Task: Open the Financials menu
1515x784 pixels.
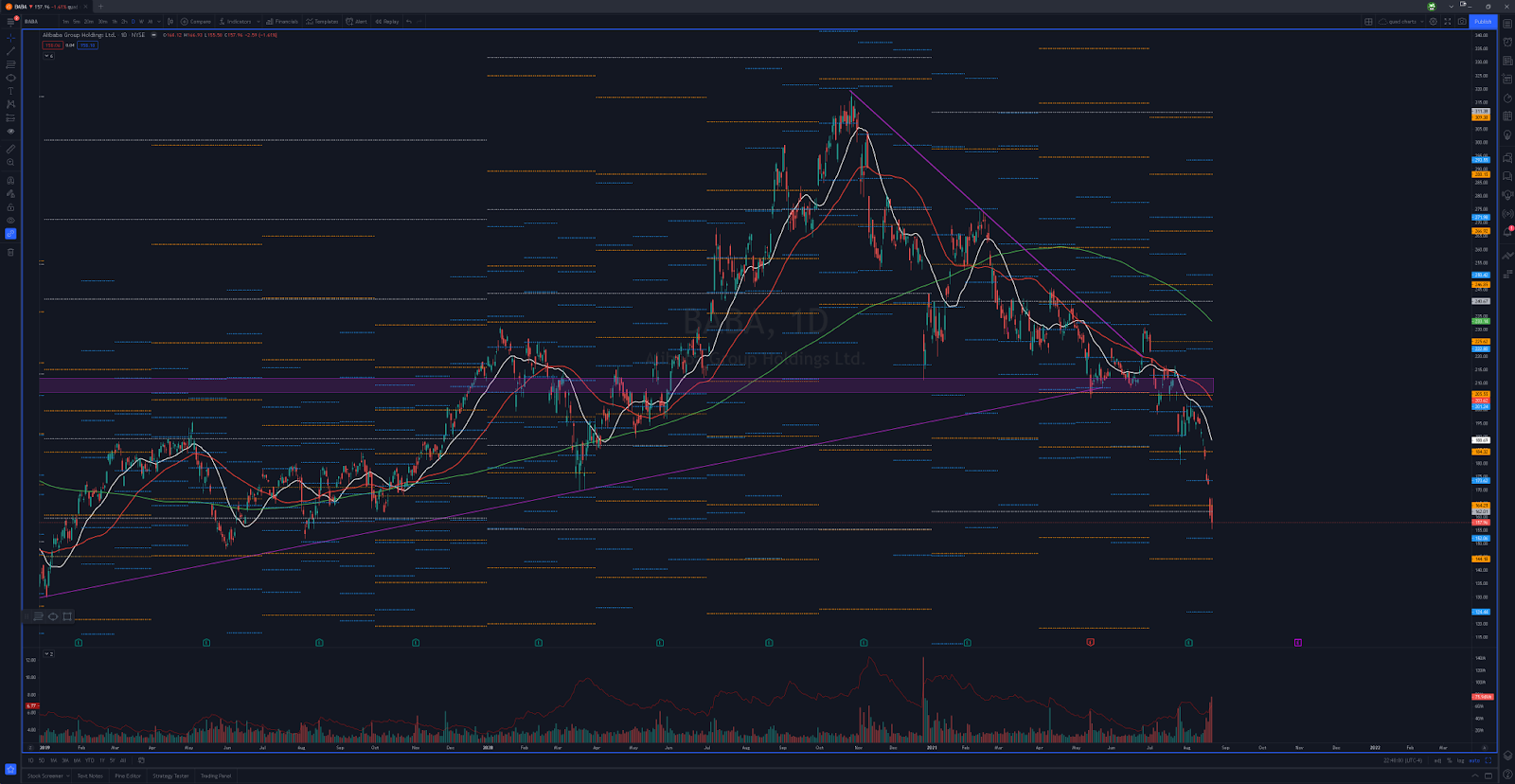Action: (282, 22)
